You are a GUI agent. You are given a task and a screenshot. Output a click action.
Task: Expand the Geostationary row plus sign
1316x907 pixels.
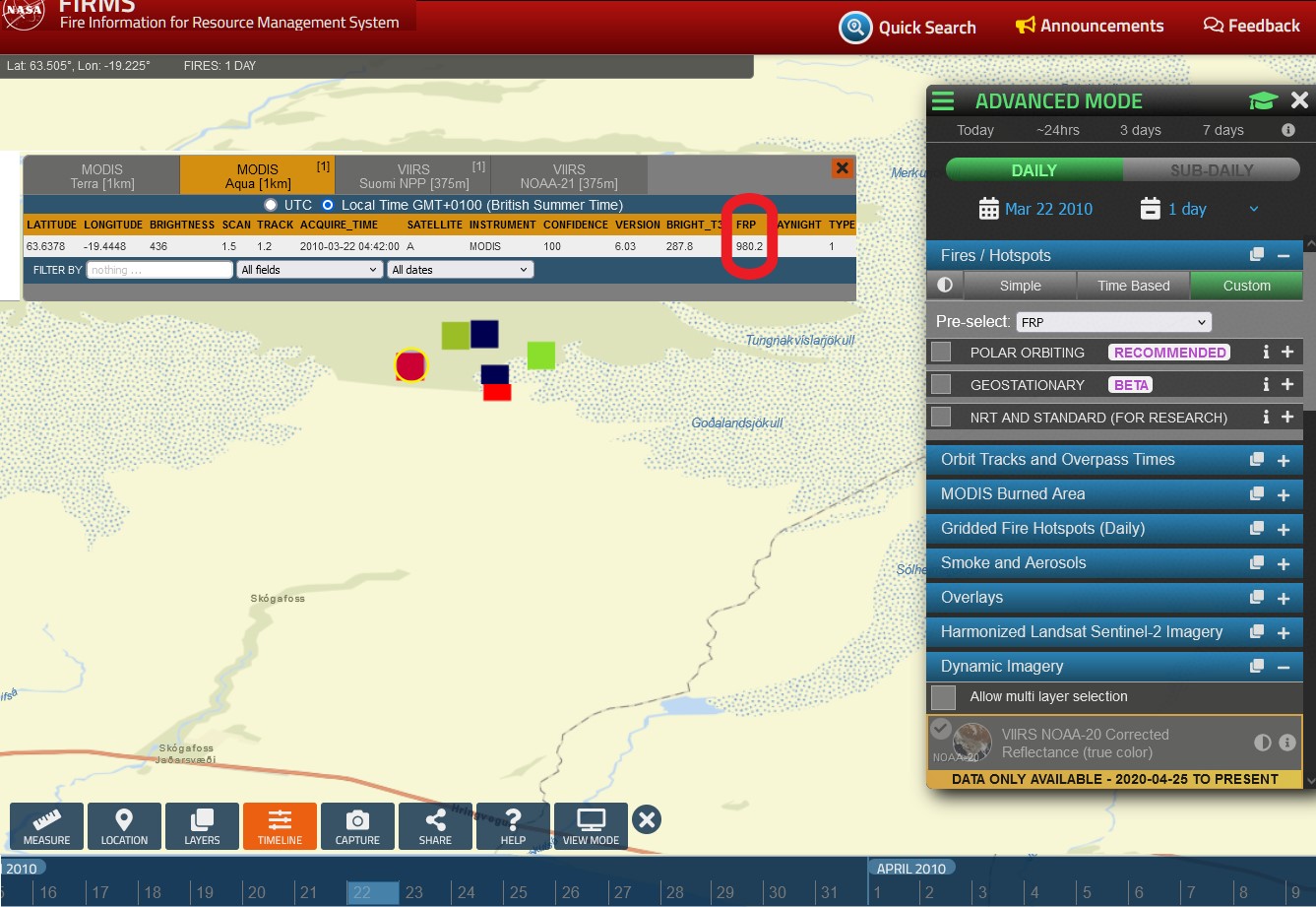point(1286,384)
